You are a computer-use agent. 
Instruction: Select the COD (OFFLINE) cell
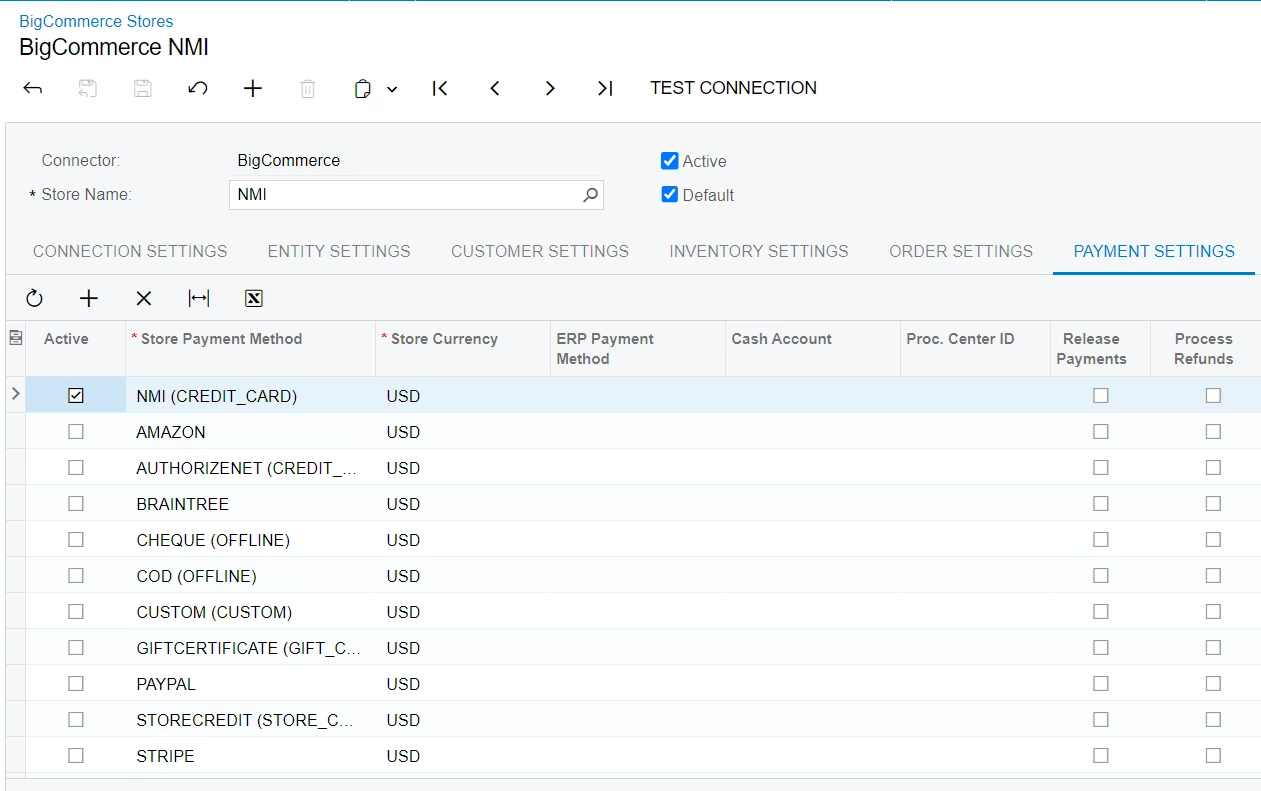pos(251,576)
